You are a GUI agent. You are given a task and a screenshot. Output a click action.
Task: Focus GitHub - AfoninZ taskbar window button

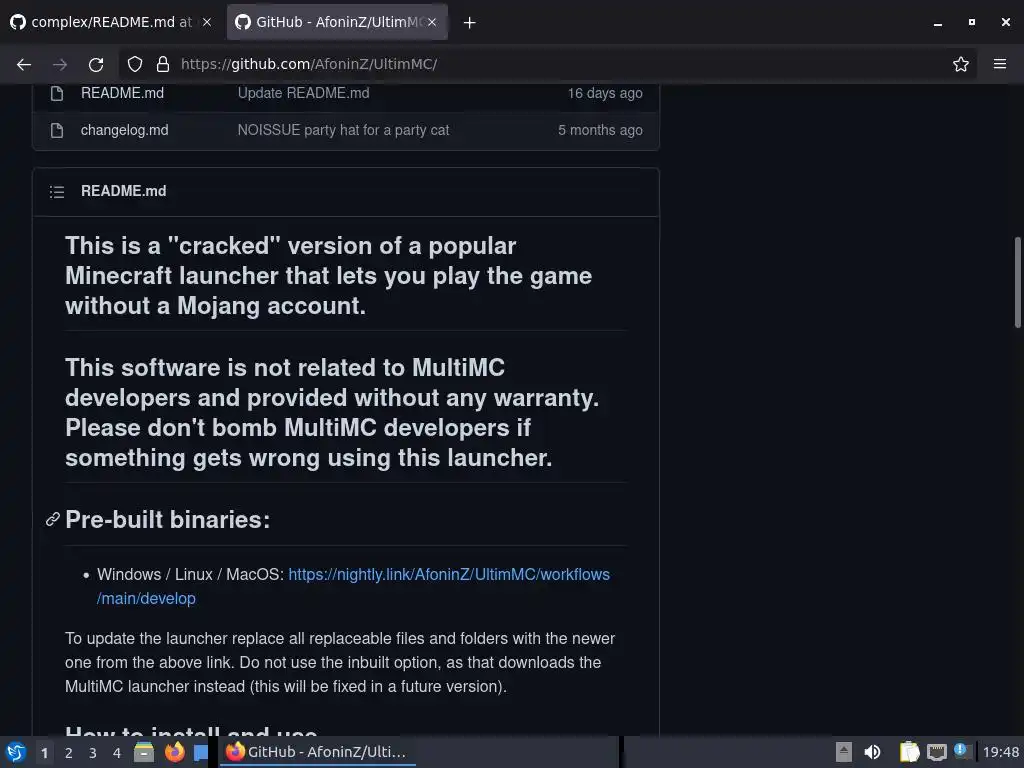[x=317, y=752]
